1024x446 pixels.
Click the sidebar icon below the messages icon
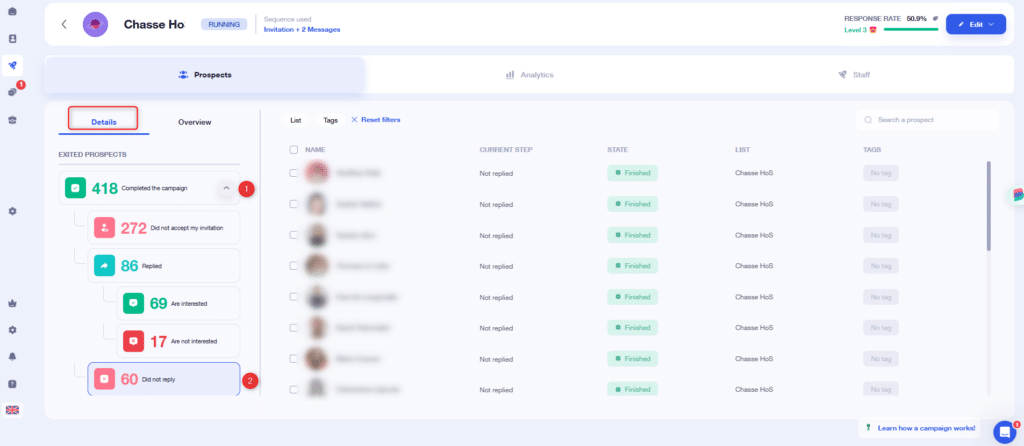[12, 119]
